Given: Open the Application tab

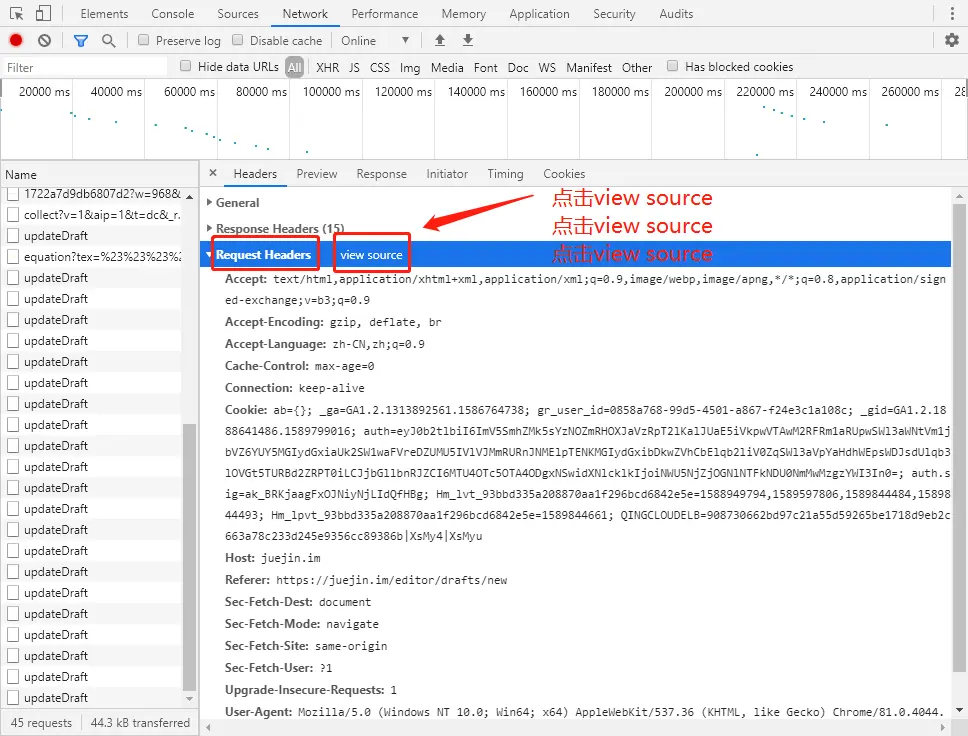Looking at the screenshot, I should [540, 14].
